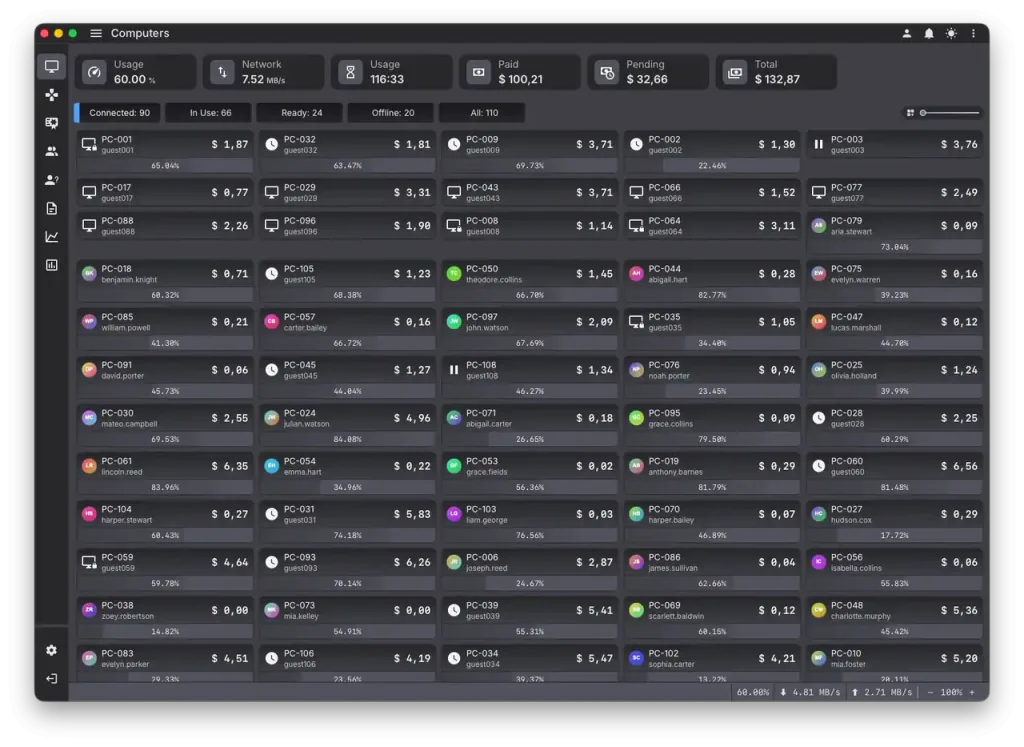Screen dimensions: 1024x747
Task: Click the pause icon on PC-108 tile
Action: point(454,370)
